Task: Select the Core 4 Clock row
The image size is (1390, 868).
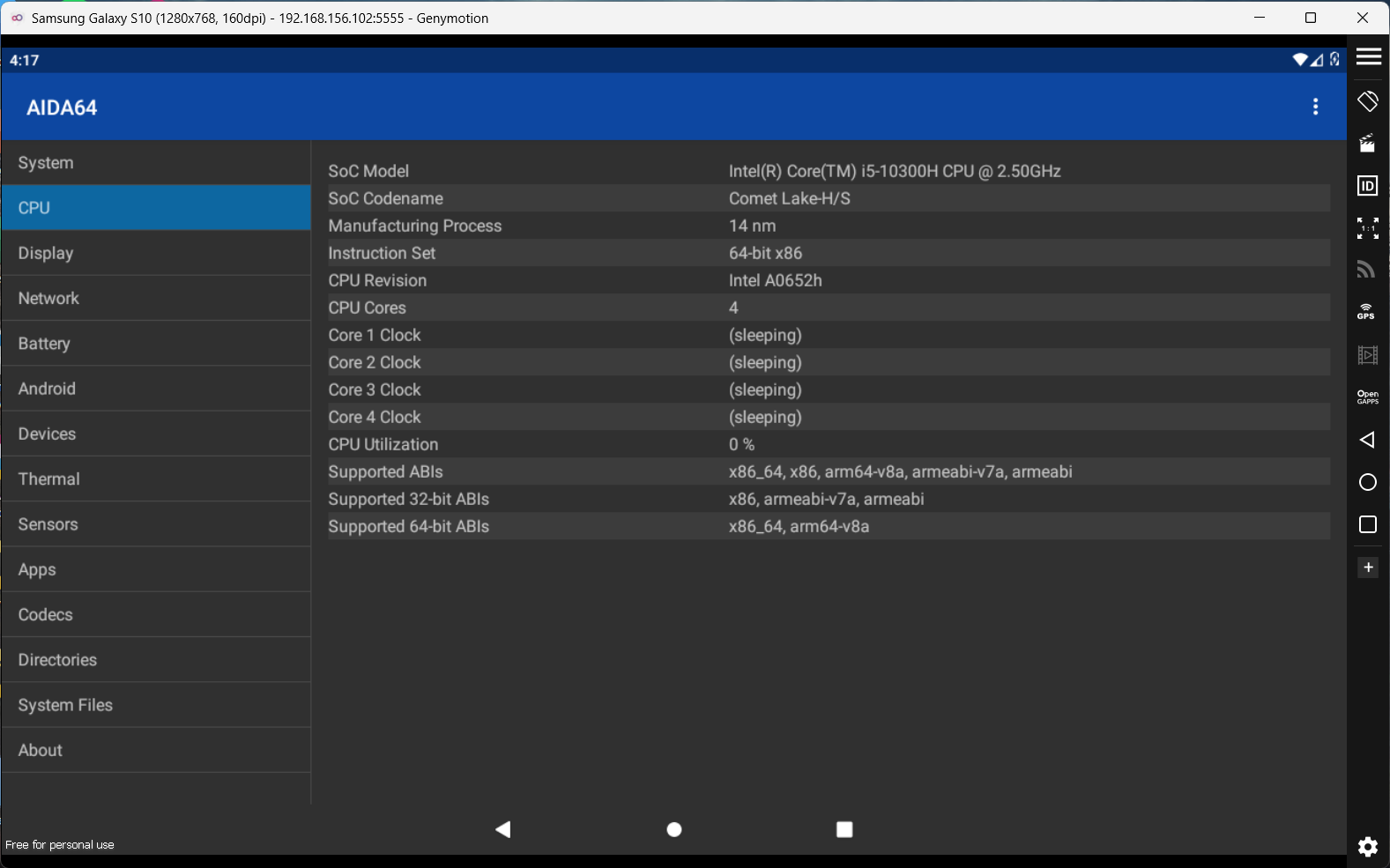Action: coord(829,417)
